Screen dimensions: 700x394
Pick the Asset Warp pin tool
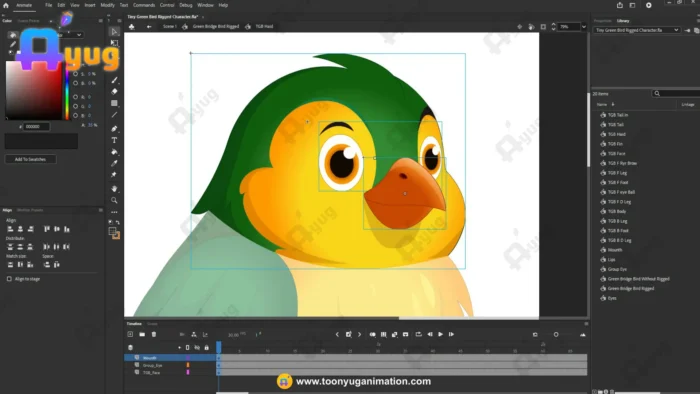tap(114, 175)
